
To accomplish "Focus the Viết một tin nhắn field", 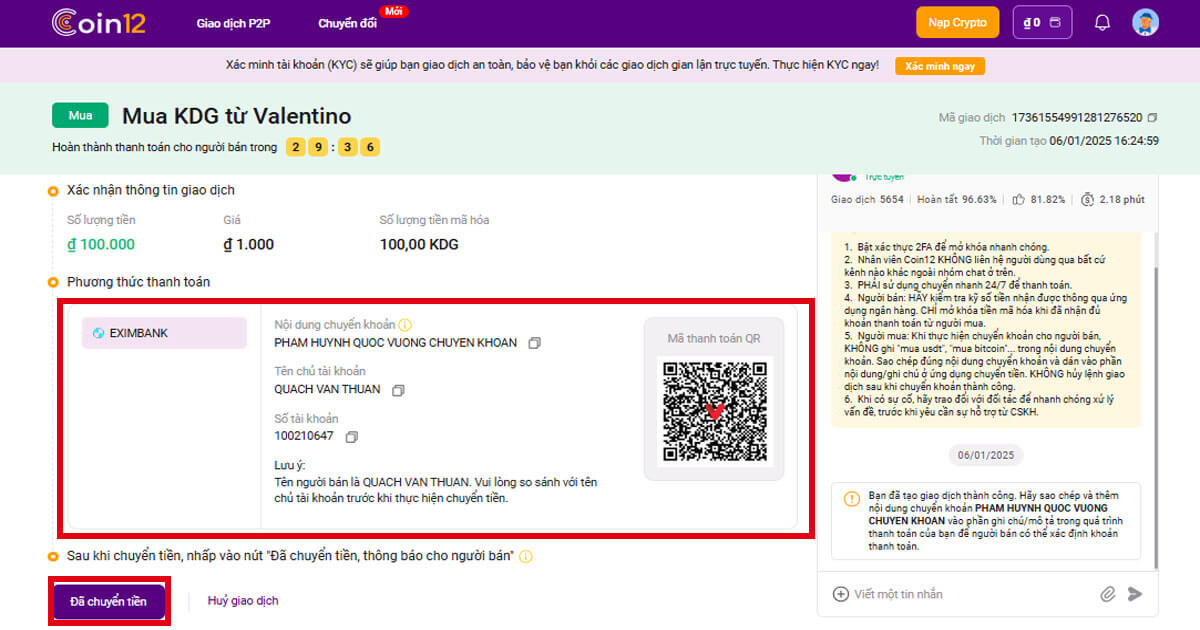I will [960, 594].
